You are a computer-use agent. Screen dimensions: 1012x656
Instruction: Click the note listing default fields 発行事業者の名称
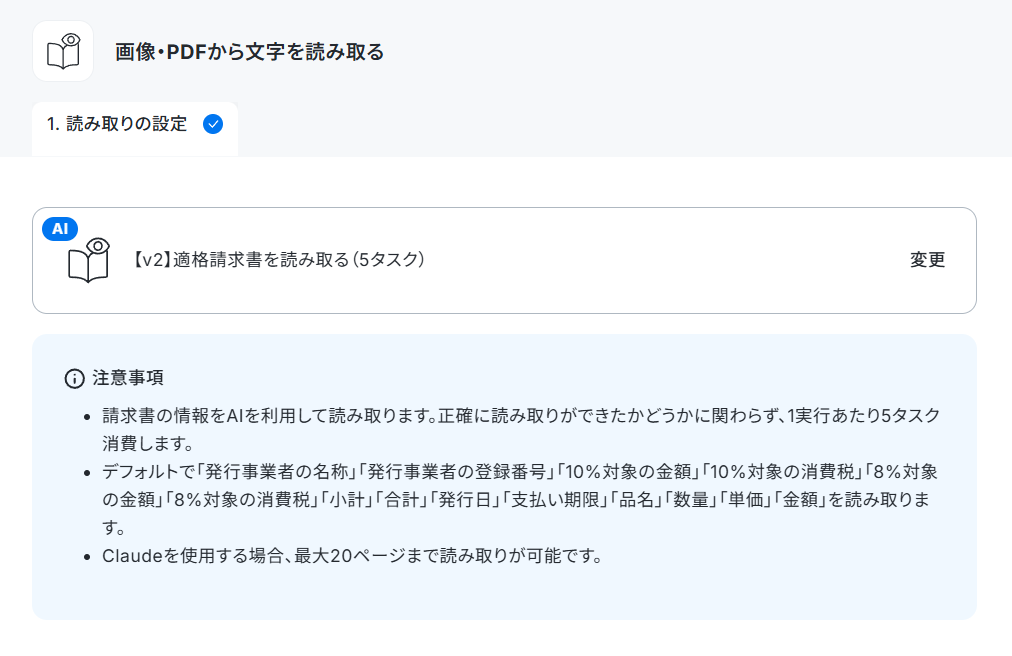pos(520,499)
